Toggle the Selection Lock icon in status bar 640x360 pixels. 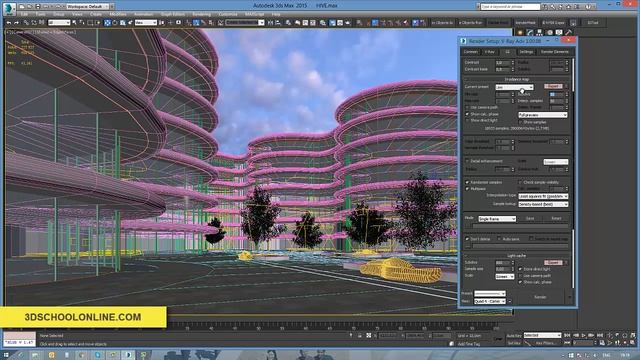click(360, 335)
